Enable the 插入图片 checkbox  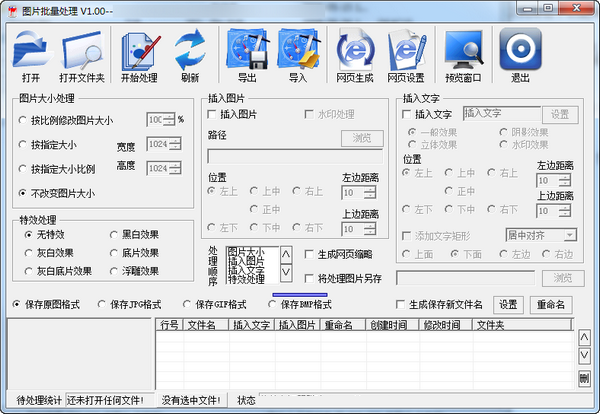[213, 115]
